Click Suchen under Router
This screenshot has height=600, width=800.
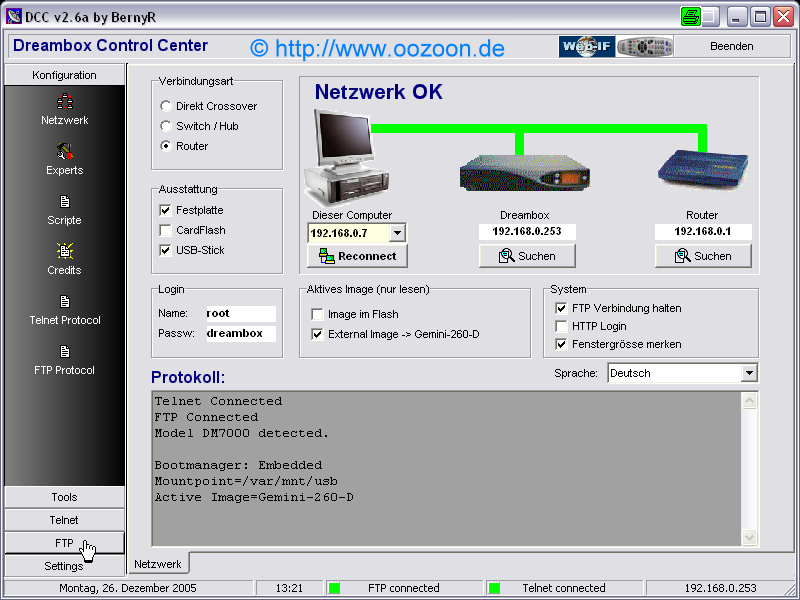703,256
